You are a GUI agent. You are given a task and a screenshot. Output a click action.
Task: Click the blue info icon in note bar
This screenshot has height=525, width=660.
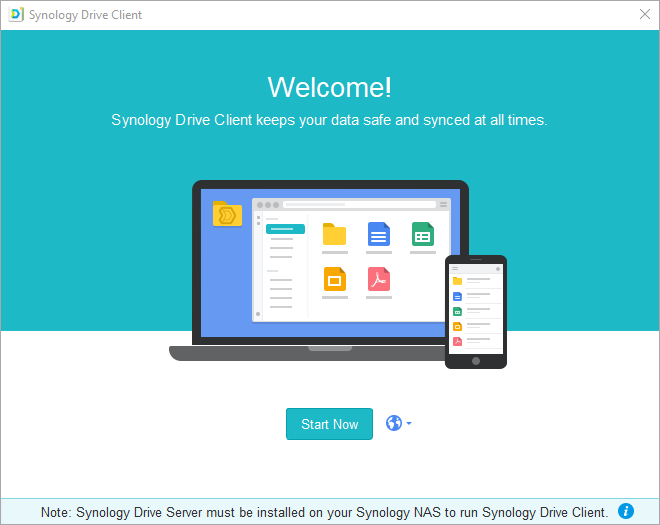626,511
